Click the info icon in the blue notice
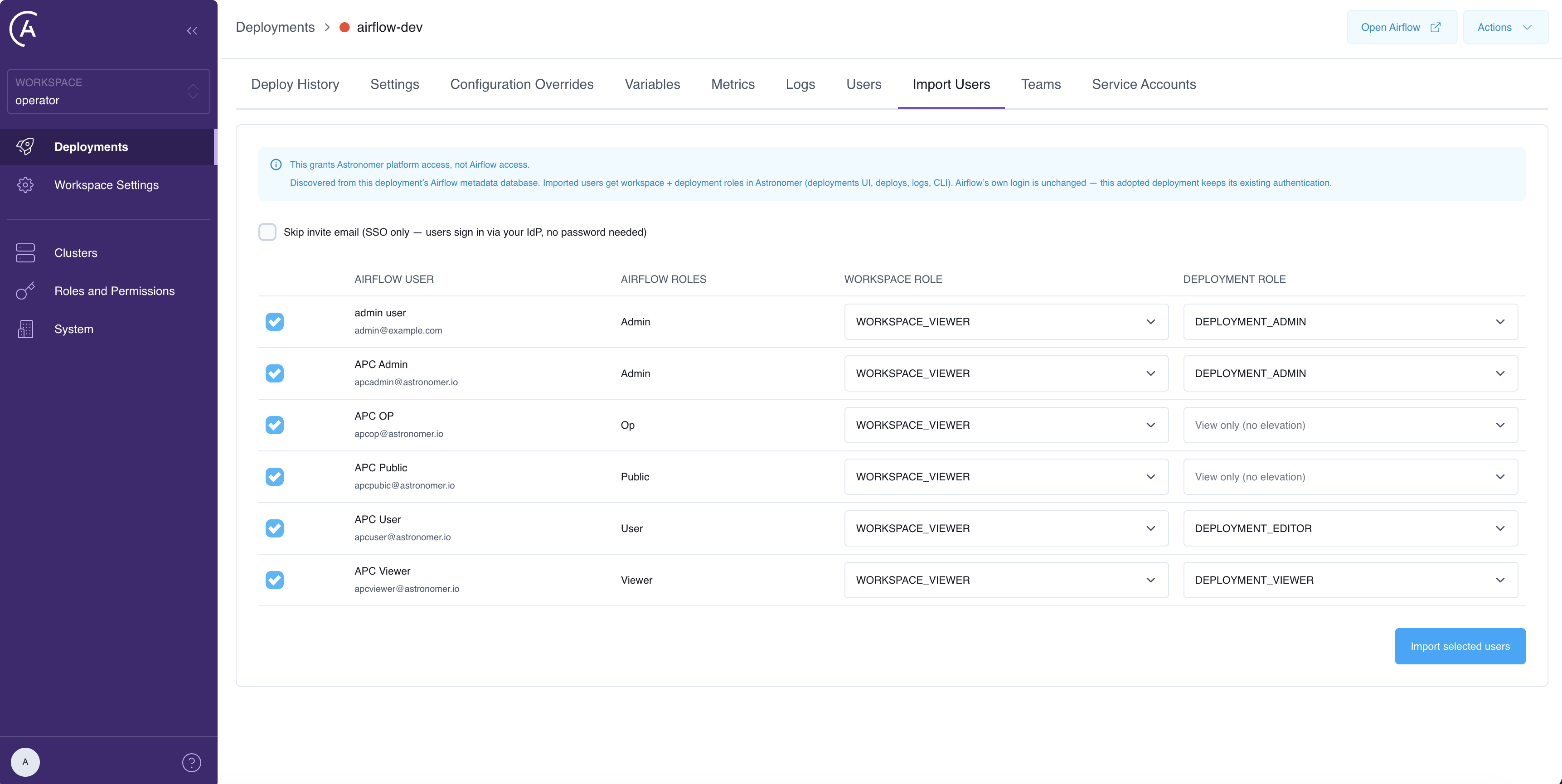 [x=276, y=165]
